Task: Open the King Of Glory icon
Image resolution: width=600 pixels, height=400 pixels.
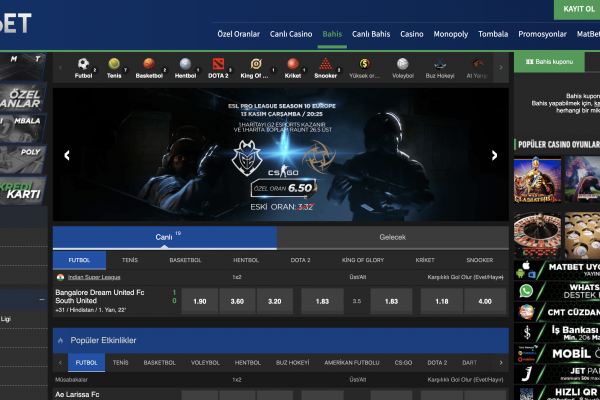Action: pos(256,64)
